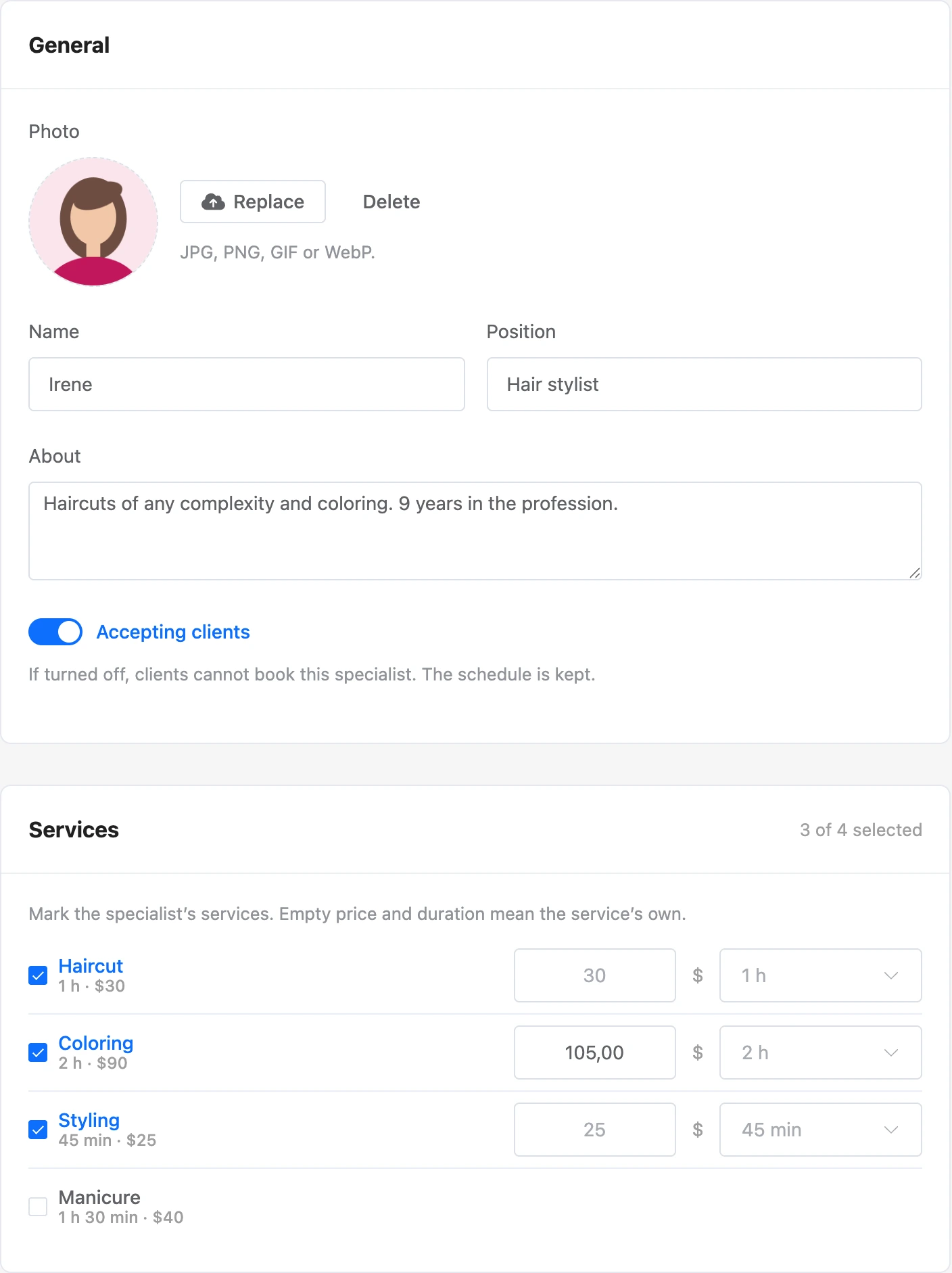Click the Replace photo button
This screenshot has height=1273, width=952.
(x=252, y=202)
